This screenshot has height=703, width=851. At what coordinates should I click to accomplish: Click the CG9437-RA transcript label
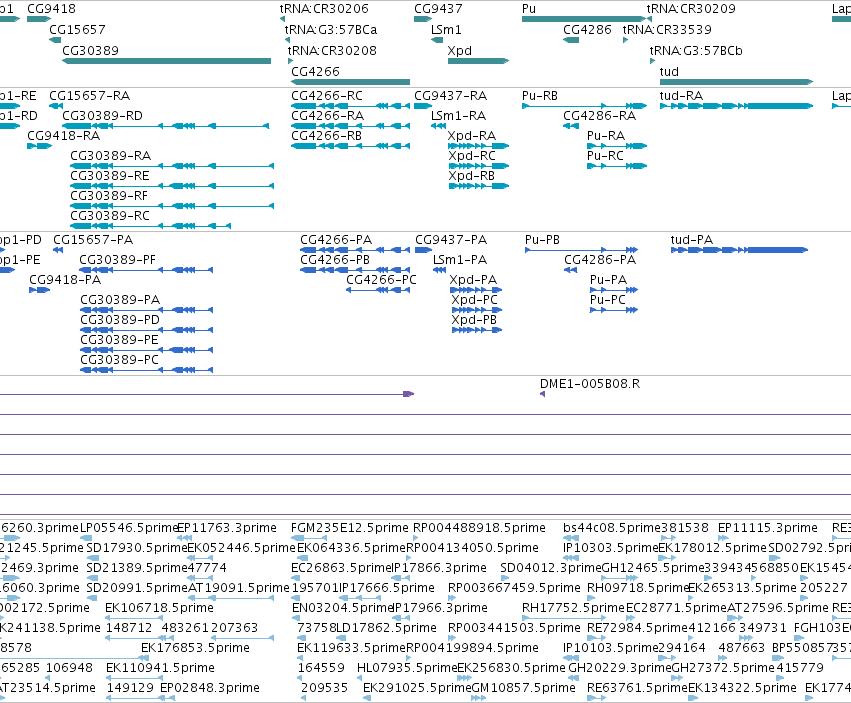(450, 96)
